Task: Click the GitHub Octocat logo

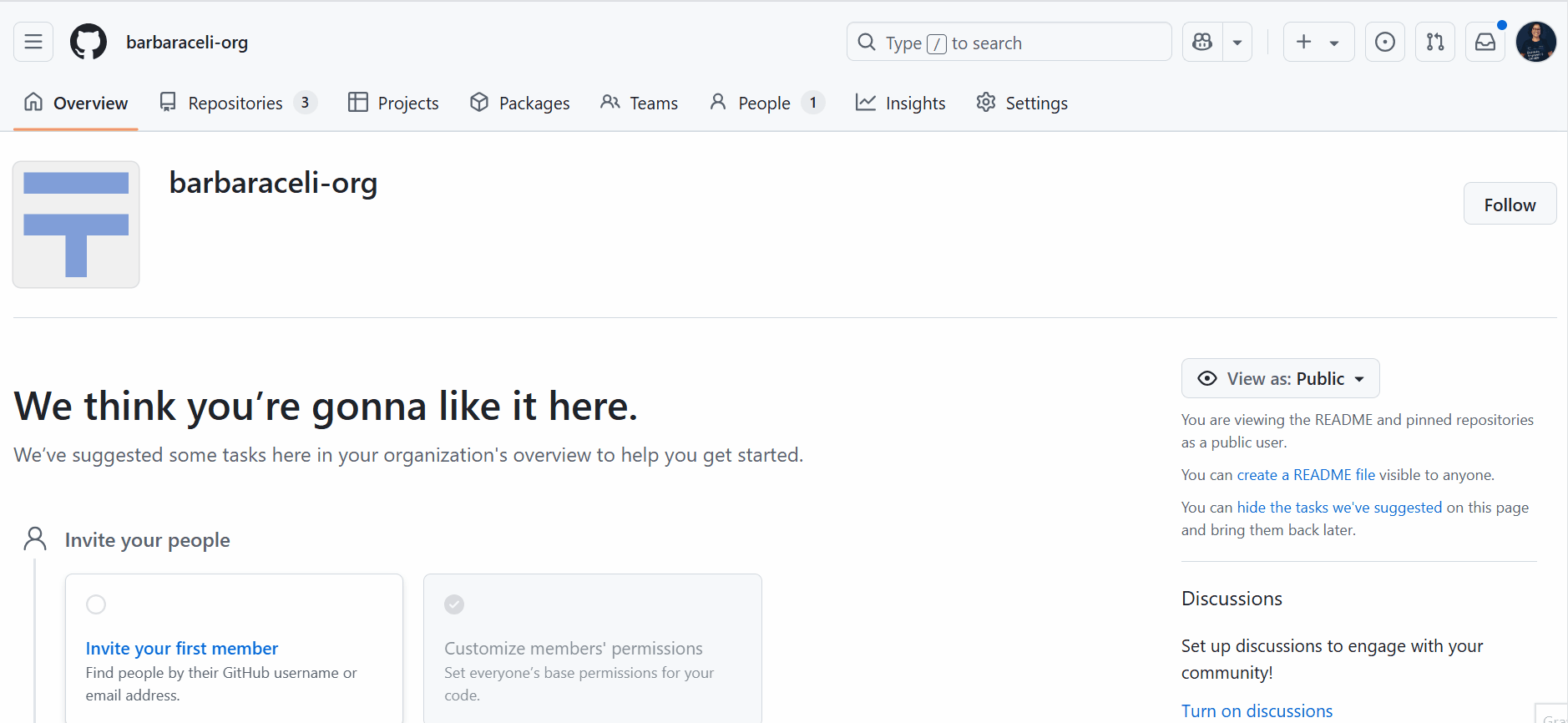Action: point(89,42)
